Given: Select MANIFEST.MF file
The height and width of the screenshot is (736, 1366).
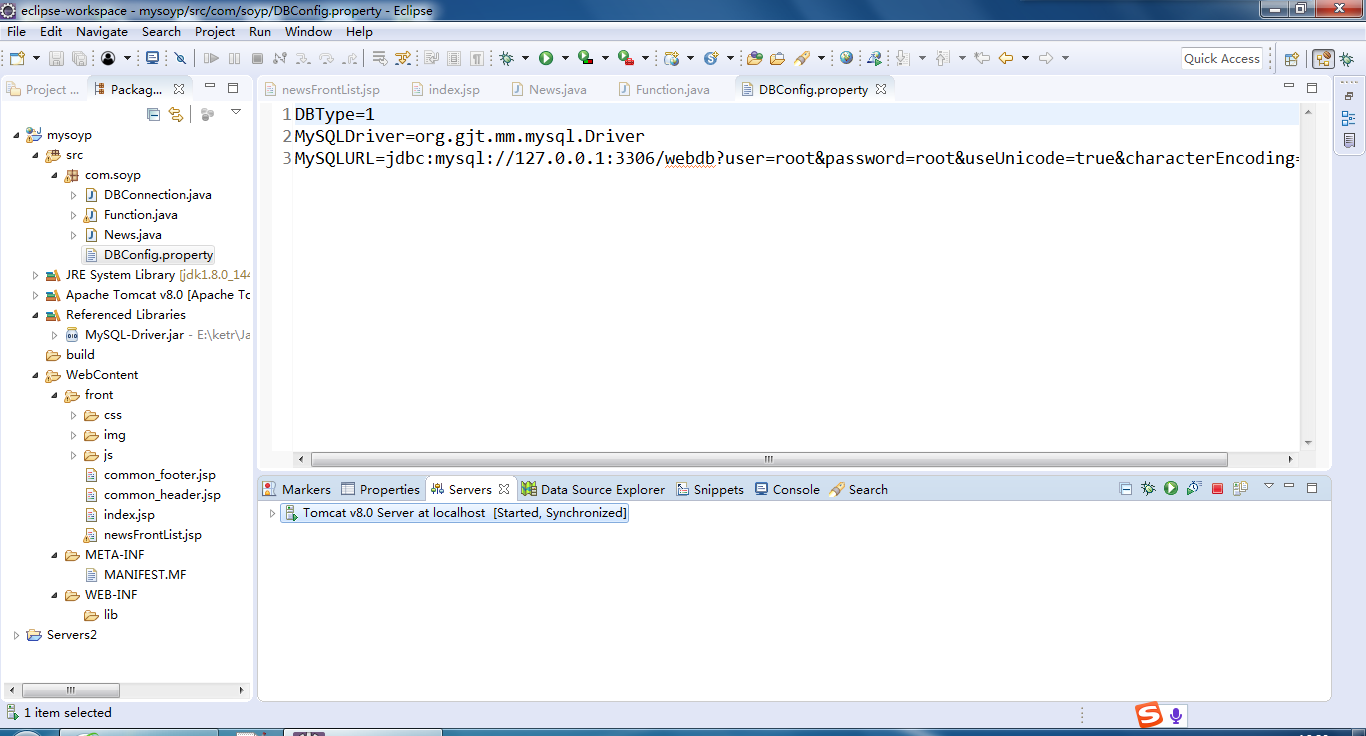Looking at the screenshot, I should pos(135,575).
